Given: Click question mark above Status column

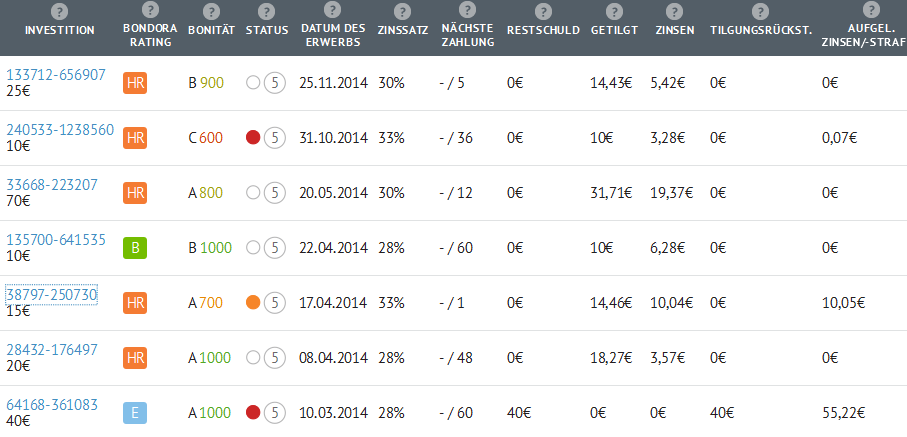Looking at the screenshot, I should click(x=266, y=11).
